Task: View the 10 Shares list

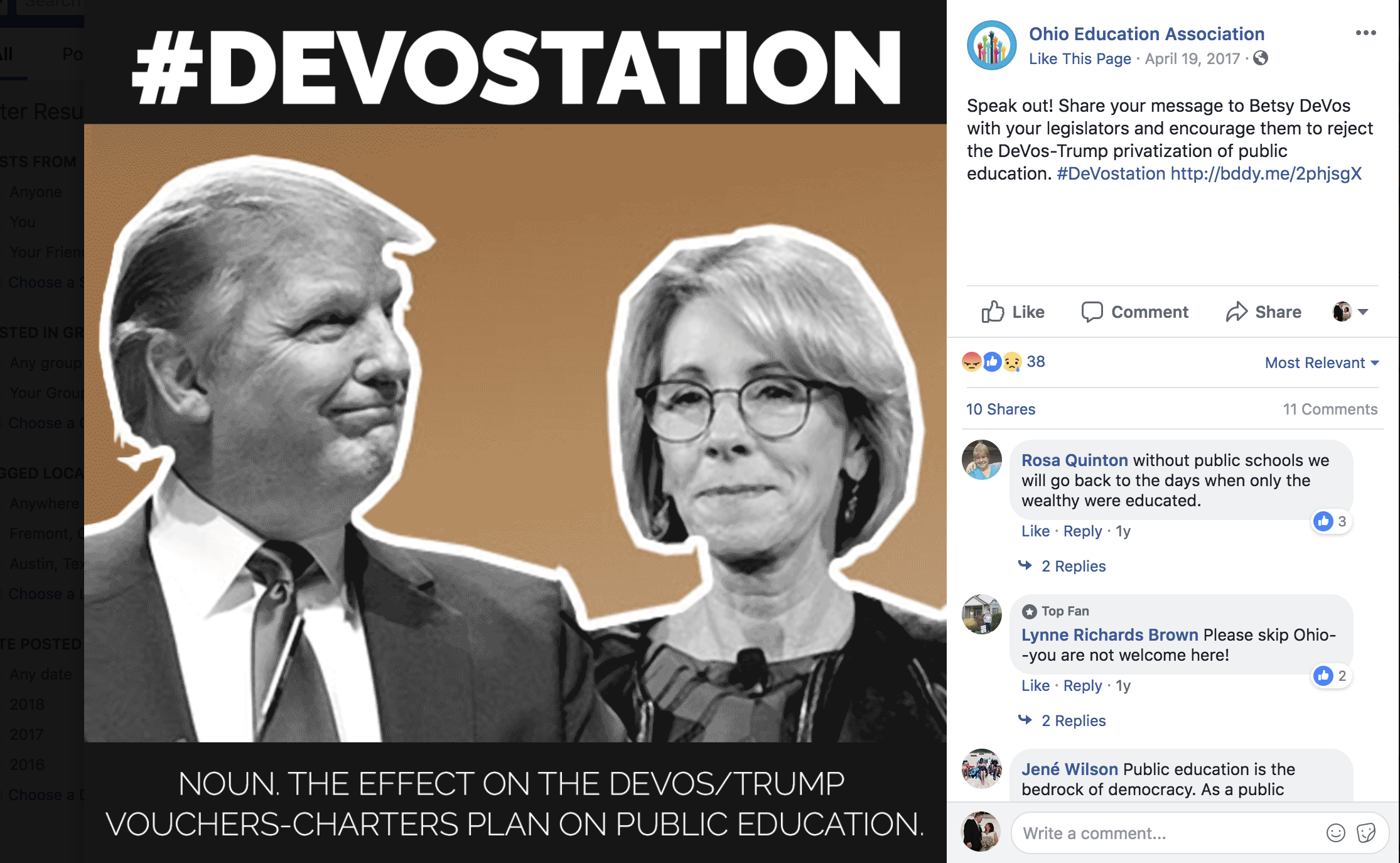Action: (1001, 409)
